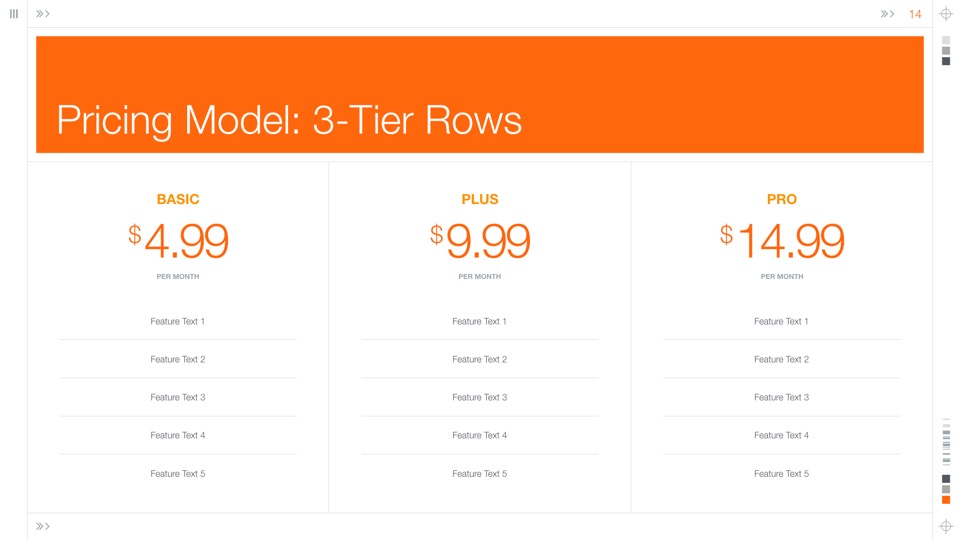The image size is (960, 540).
Task: Select the dark gray swatch above the orange swatch
Action: pyautogui.click(x=946, y=479)
